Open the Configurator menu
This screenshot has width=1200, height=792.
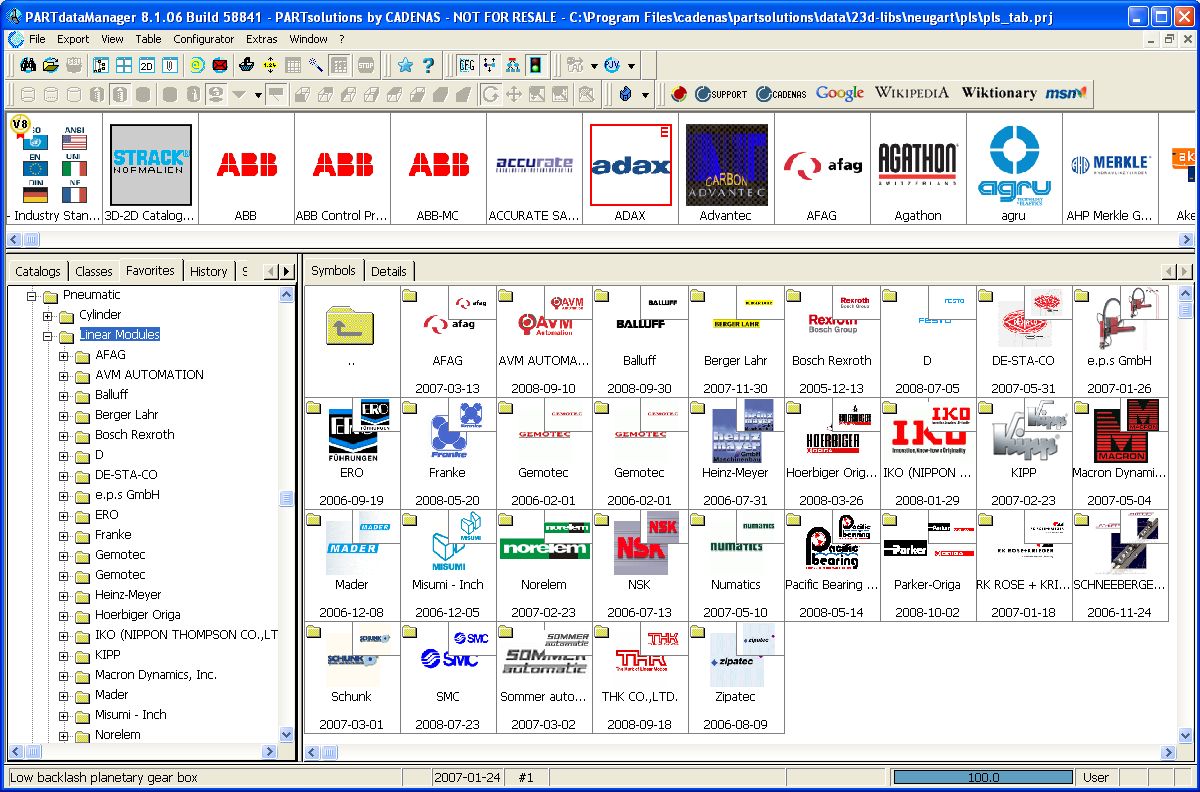(204, 38)
